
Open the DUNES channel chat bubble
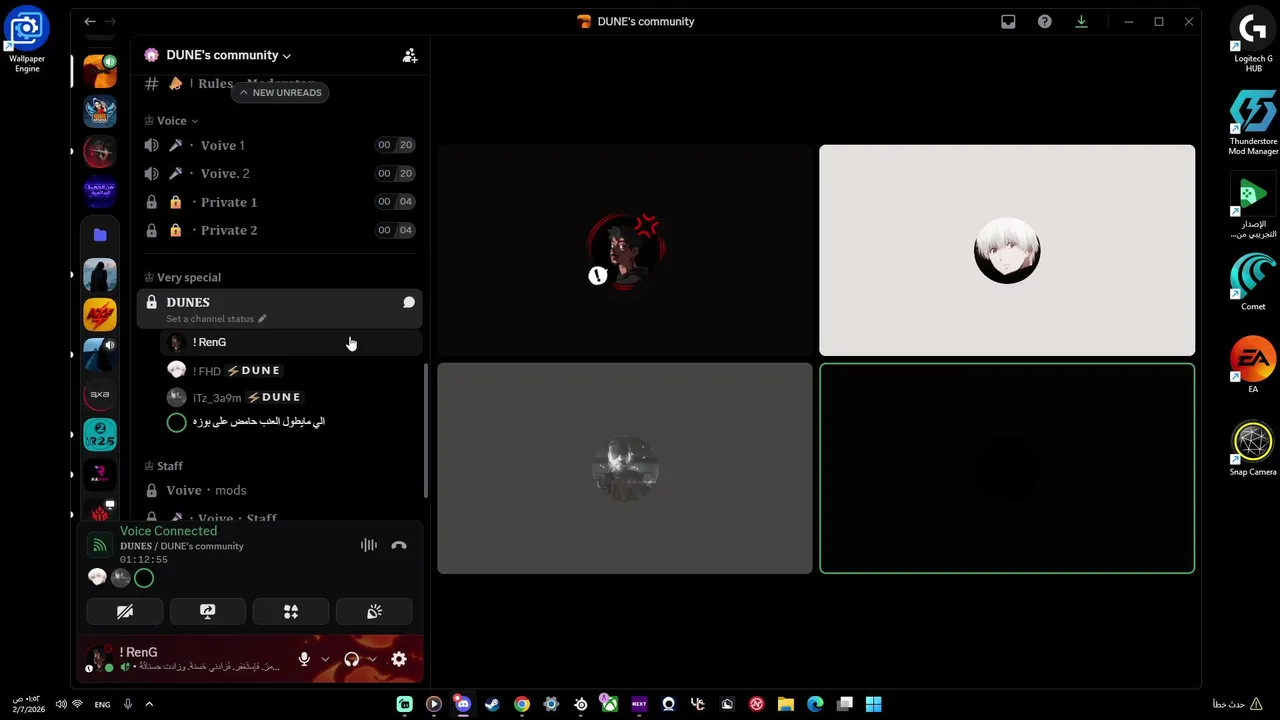coord(409,302)
